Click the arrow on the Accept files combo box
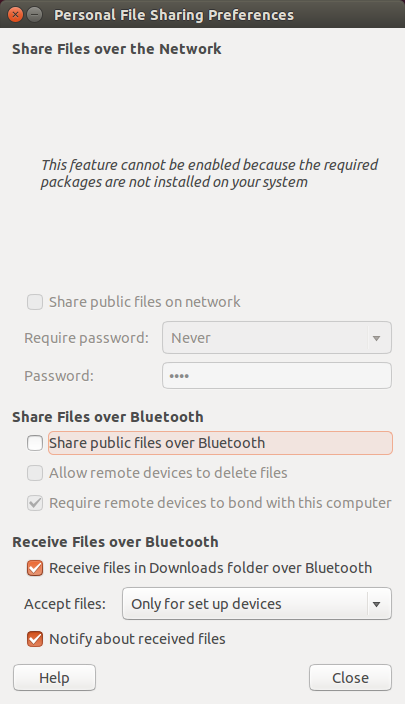The height and width of the screenshot is (704, 405). click(x=377, y=604)
